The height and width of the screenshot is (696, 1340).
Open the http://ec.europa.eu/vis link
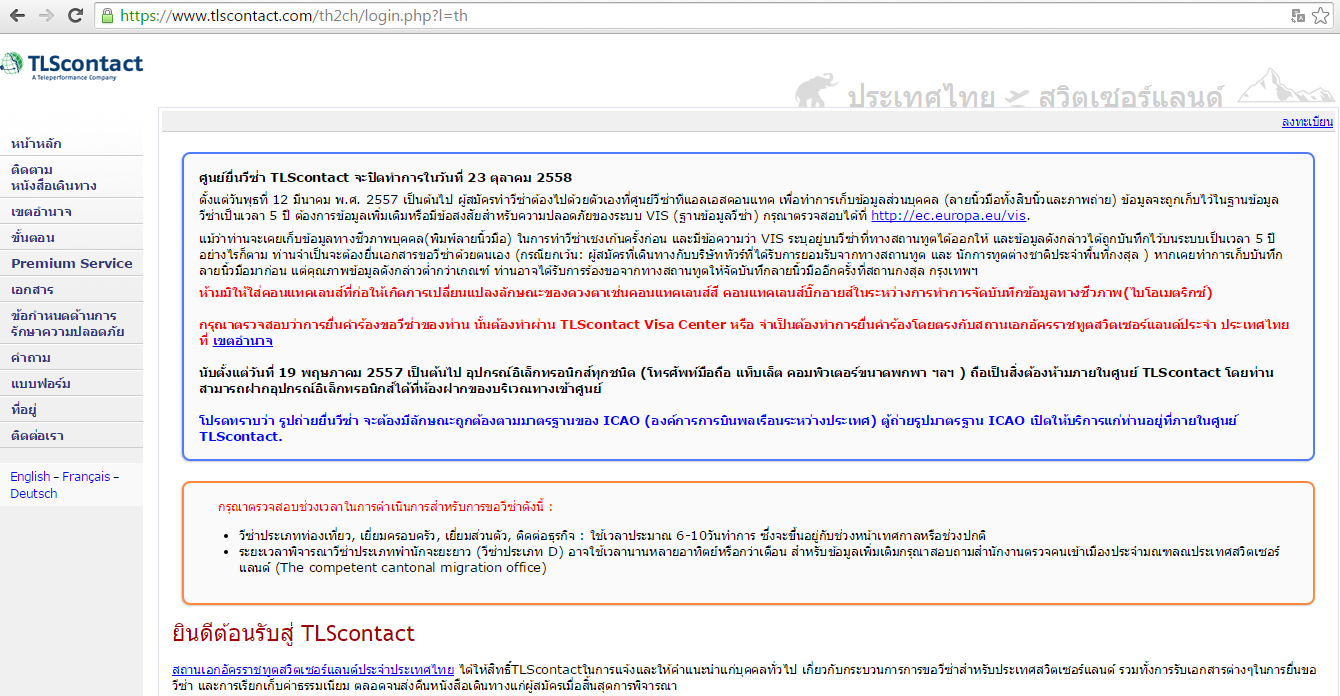[x=948, y=215]
